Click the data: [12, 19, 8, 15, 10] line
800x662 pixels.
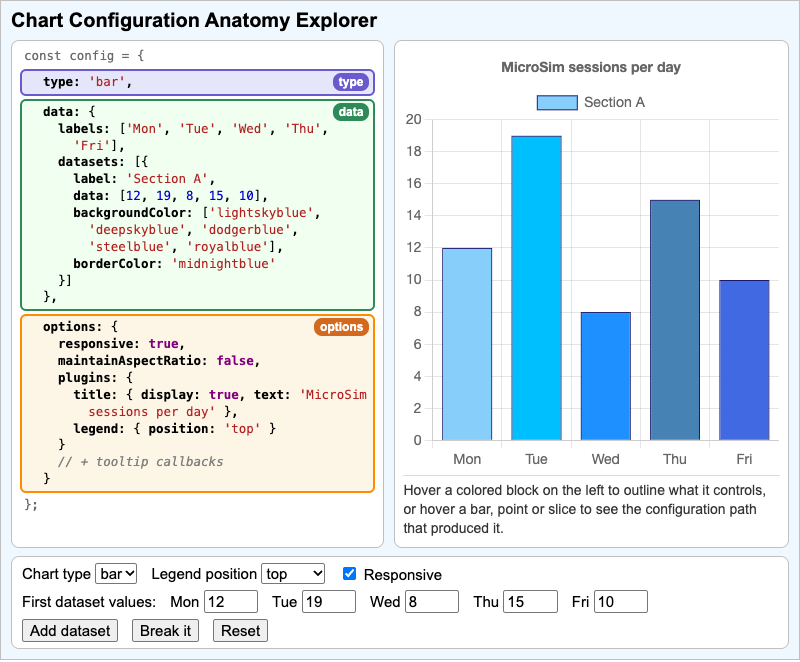click(x=170, y=196)
